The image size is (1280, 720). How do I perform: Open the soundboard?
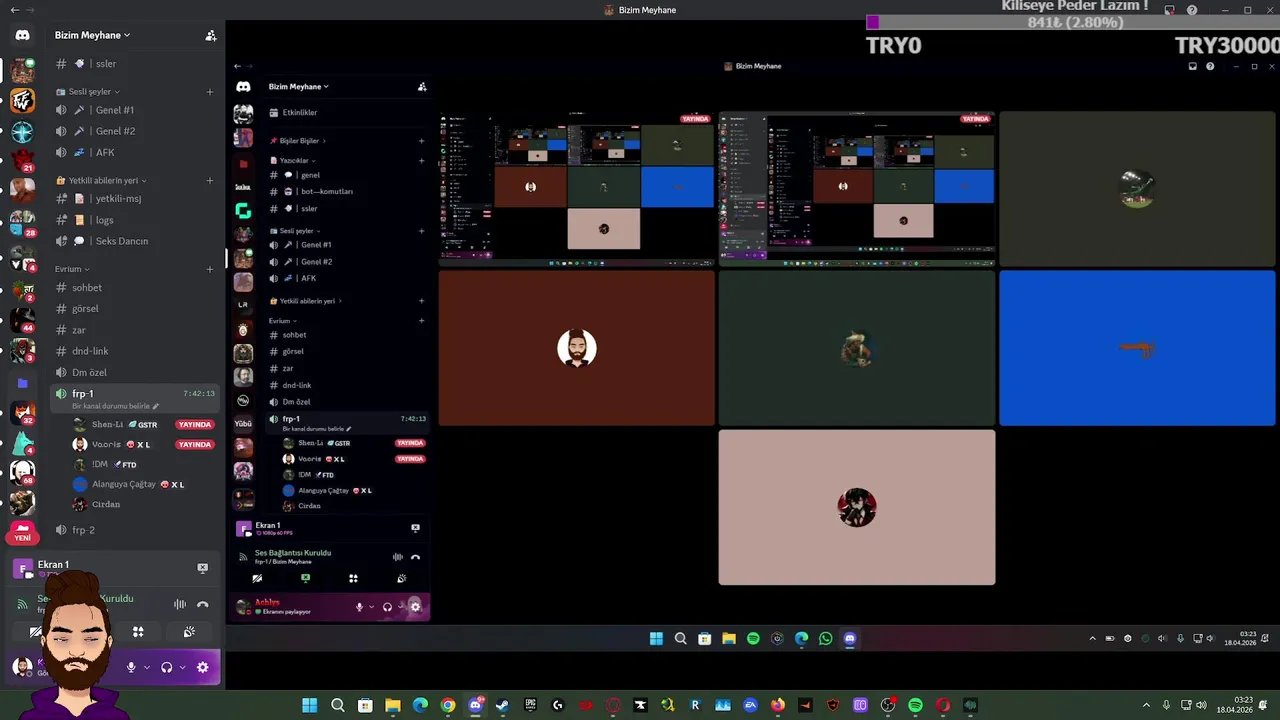tap(188, 632)
